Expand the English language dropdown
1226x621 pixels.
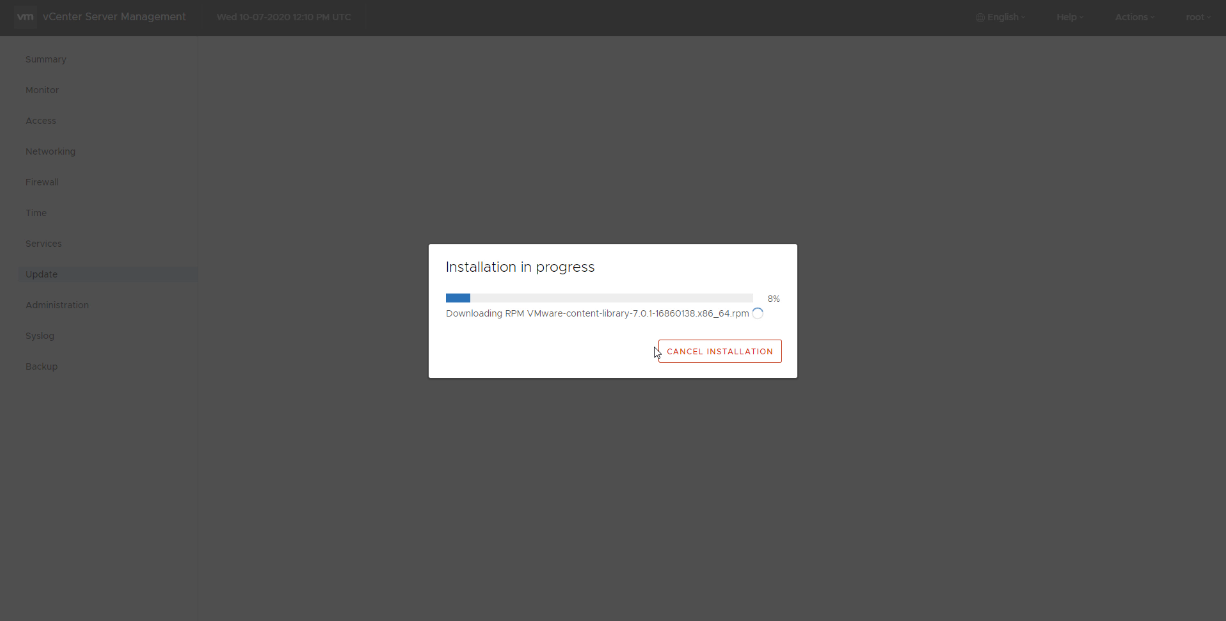[1000, 17]
